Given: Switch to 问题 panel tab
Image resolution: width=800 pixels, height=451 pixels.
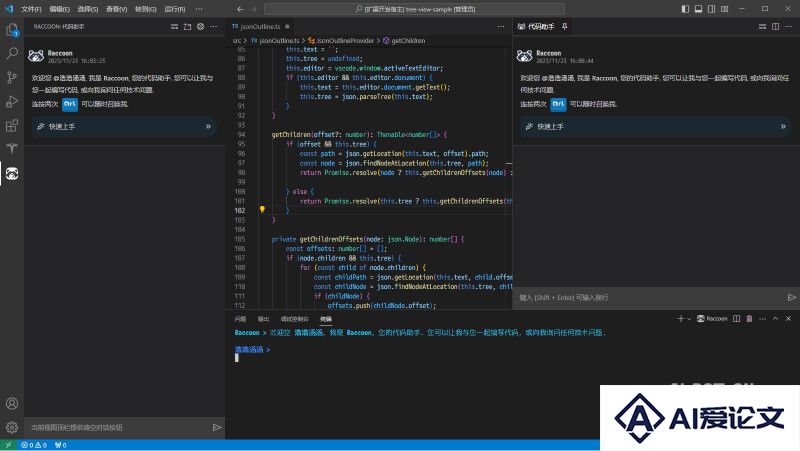Looking at the screenshot, I should tap(240, 319).
